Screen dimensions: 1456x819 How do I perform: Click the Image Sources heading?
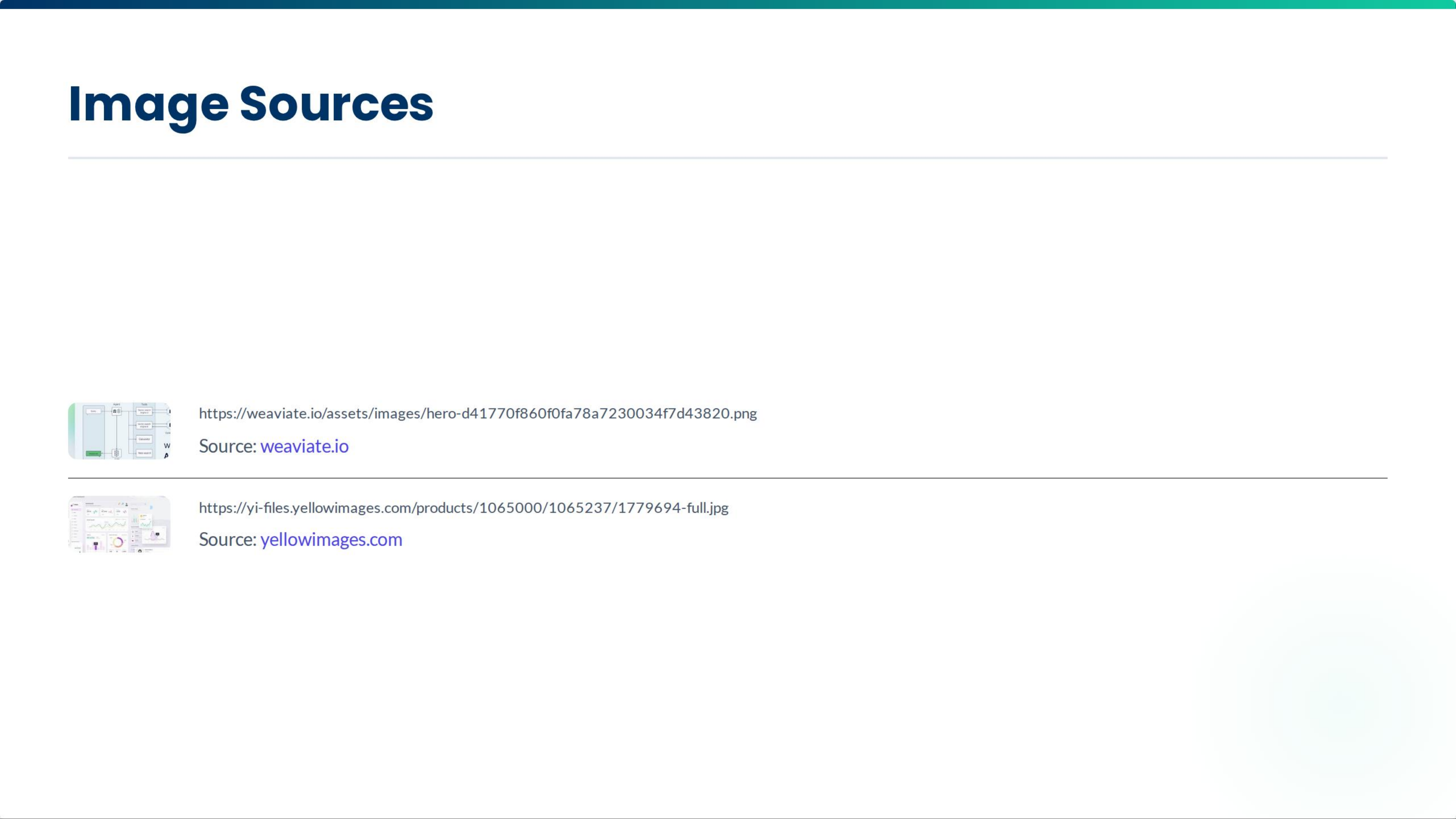(250, 104)
